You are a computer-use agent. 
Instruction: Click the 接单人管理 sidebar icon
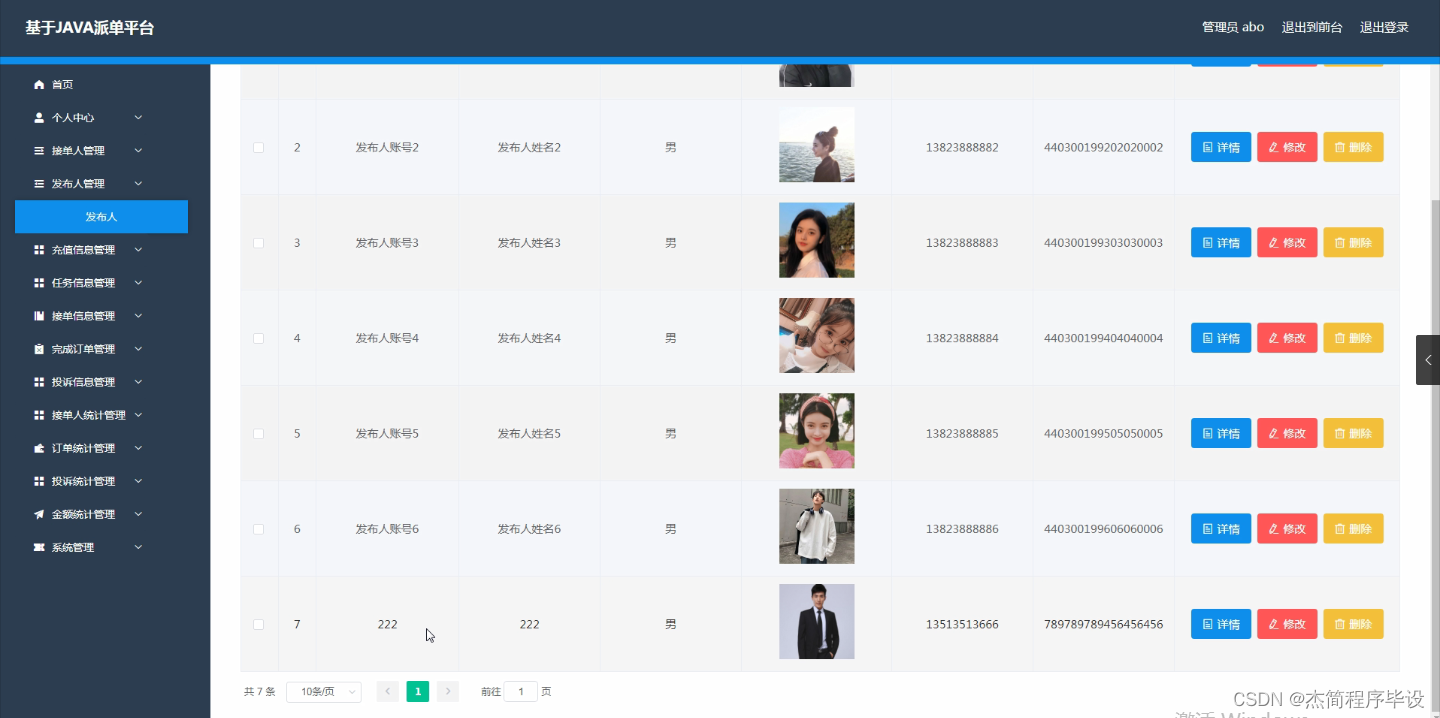[x=36, y=150]
